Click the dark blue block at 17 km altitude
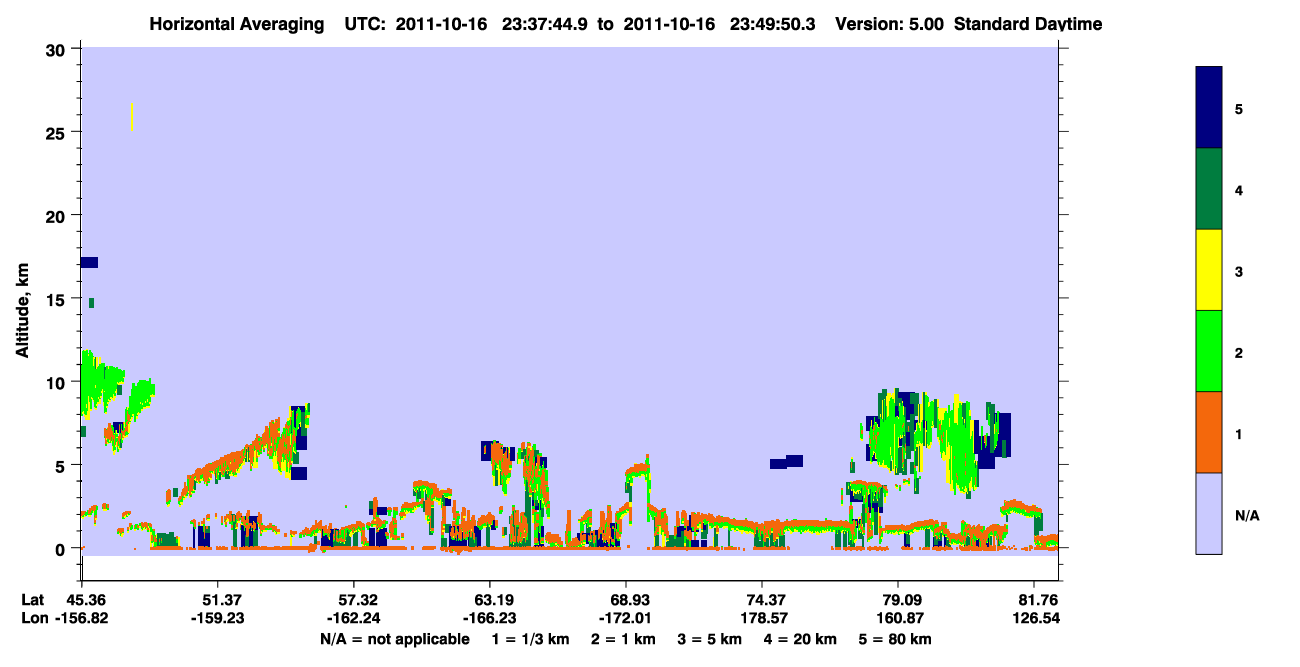This screenshot has width=1300, height=667. (x=89, y=262)
